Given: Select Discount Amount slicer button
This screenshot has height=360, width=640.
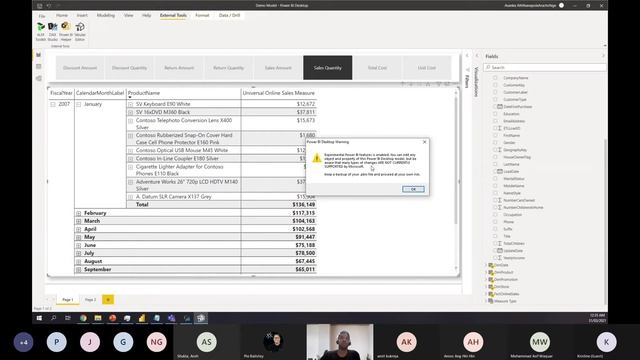Looking at the screenshot, I should coord(80,68).
